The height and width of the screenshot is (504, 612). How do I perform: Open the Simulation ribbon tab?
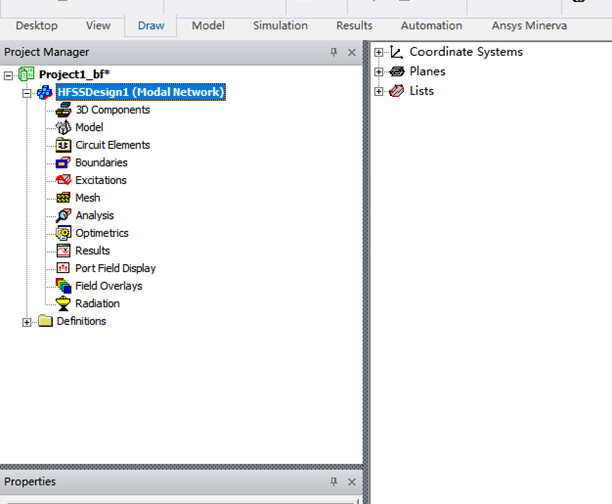pyautogui.click(x=280, y=26)
